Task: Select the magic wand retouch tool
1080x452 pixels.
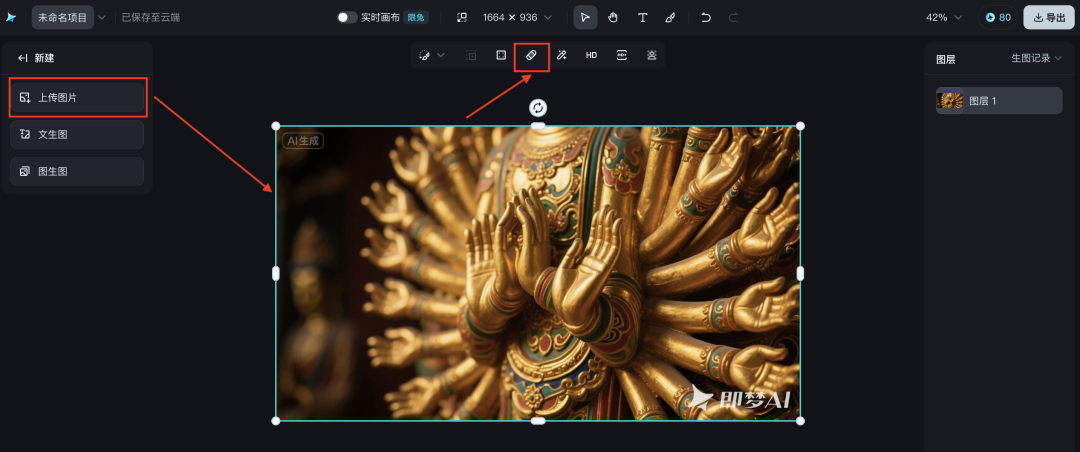Action: point(561,55)
